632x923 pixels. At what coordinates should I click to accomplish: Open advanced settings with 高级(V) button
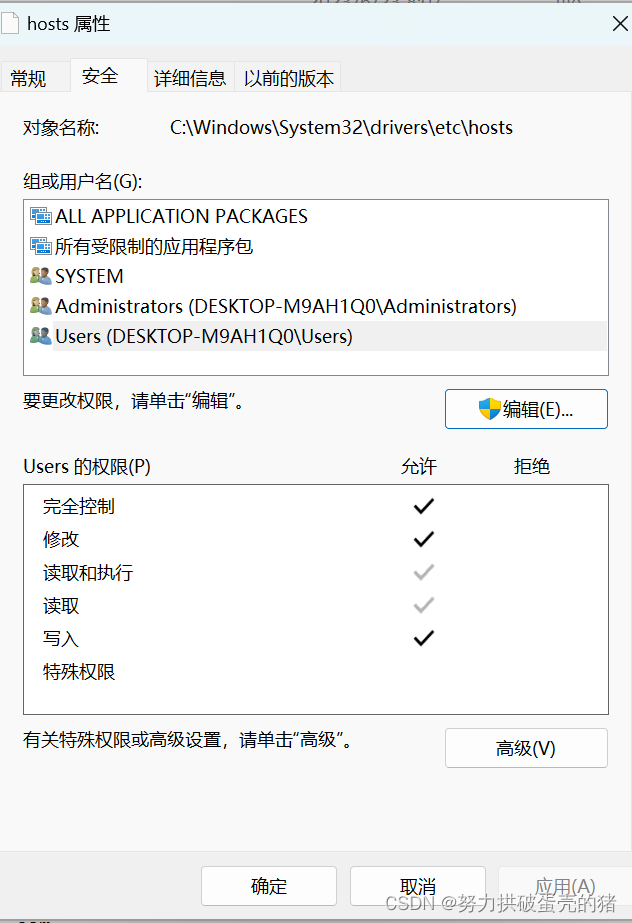tap(526, 748)
